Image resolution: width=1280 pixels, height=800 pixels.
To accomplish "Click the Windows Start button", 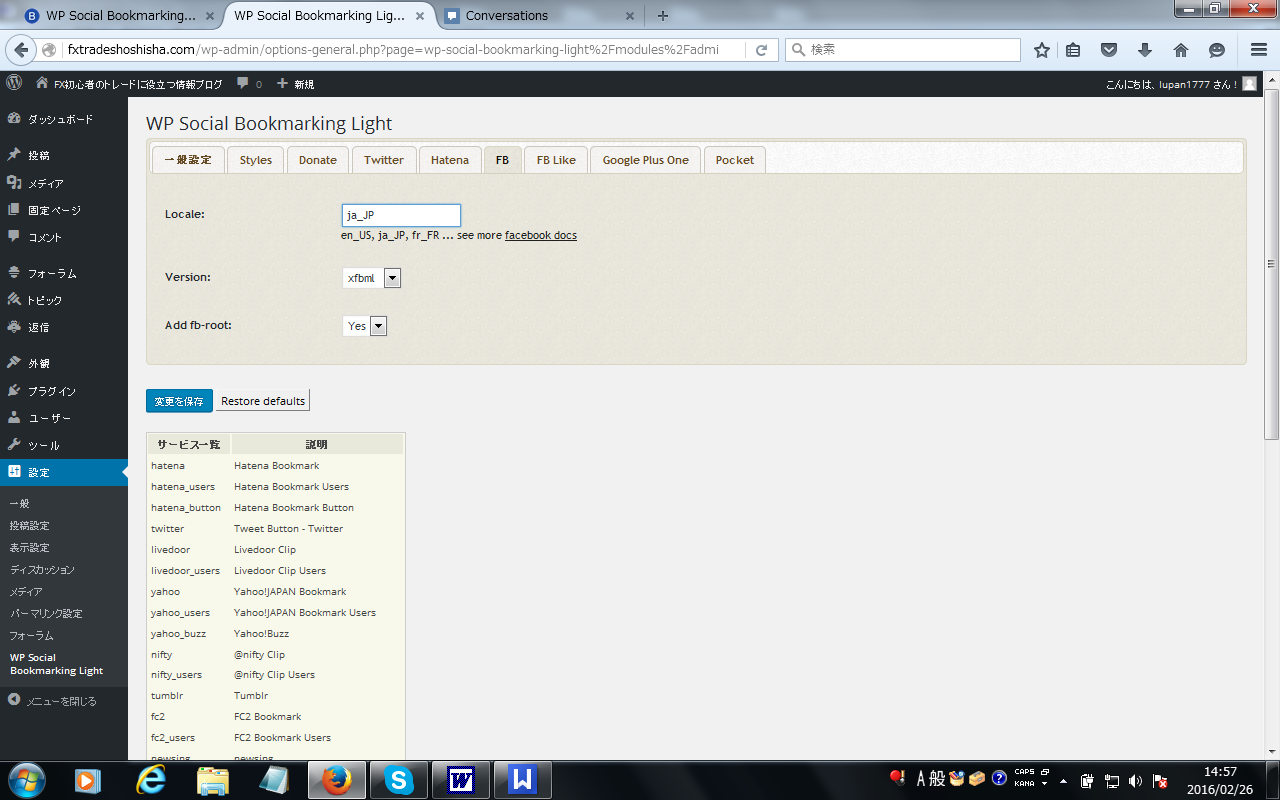I will pyautogui.click(x=25, y=780).
